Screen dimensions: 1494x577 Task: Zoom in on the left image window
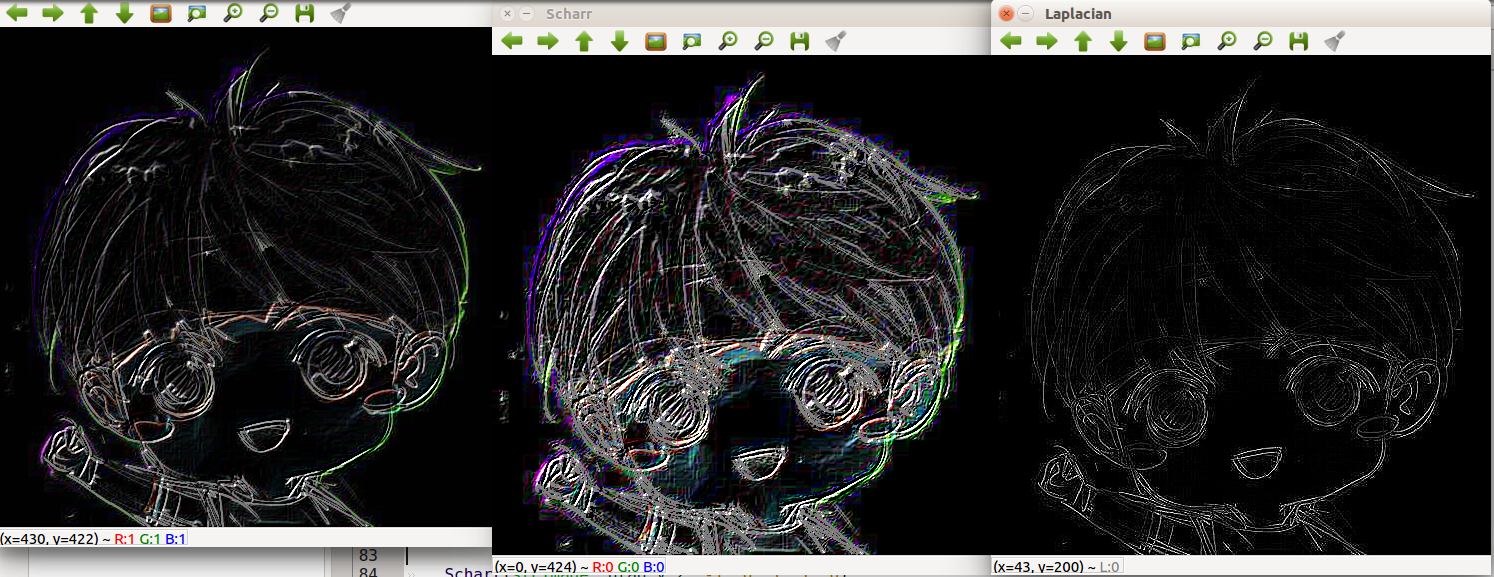(232, 13)
